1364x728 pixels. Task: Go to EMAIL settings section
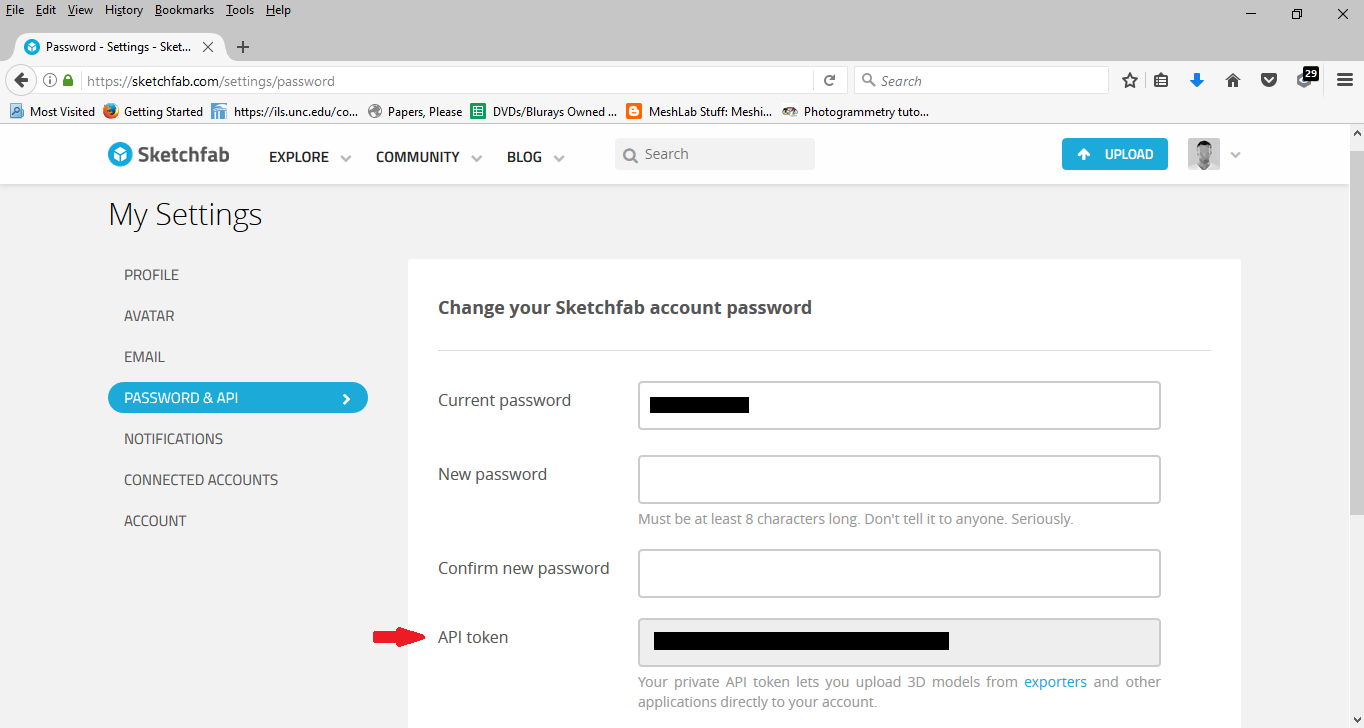(x=144, y=357)
